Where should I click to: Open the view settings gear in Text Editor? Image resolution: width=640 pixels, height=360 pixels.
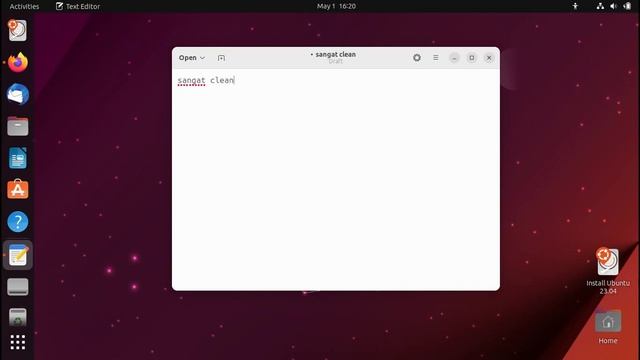click(x=417, y=58)
